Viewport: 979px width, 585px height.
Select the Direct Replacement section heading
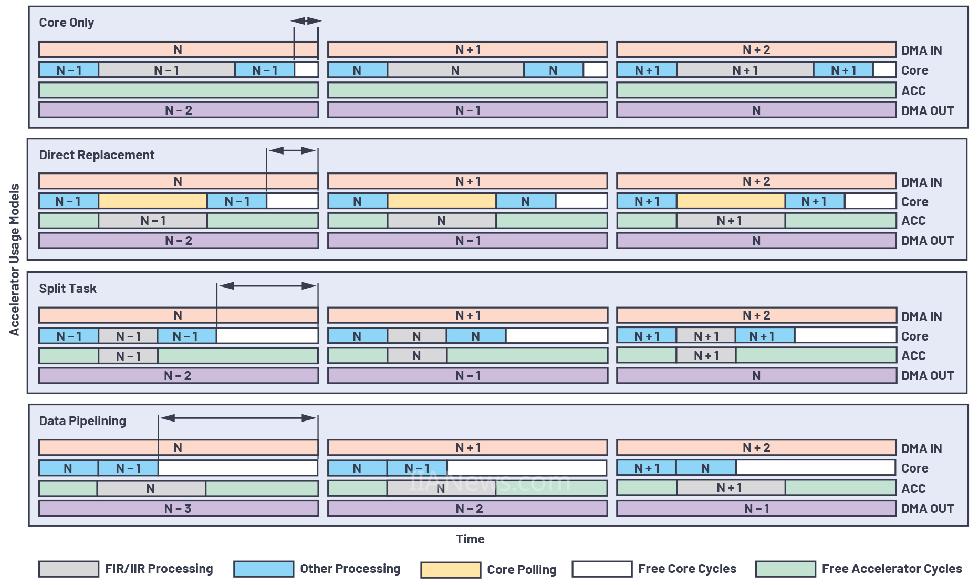[x=96, y=155]
